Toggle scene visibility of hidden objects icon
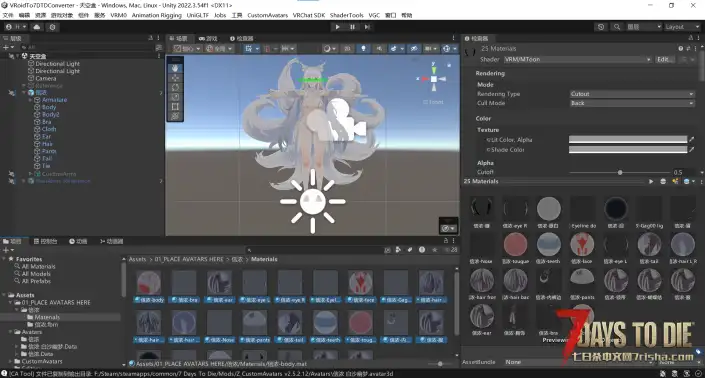 tap(414, 49)
